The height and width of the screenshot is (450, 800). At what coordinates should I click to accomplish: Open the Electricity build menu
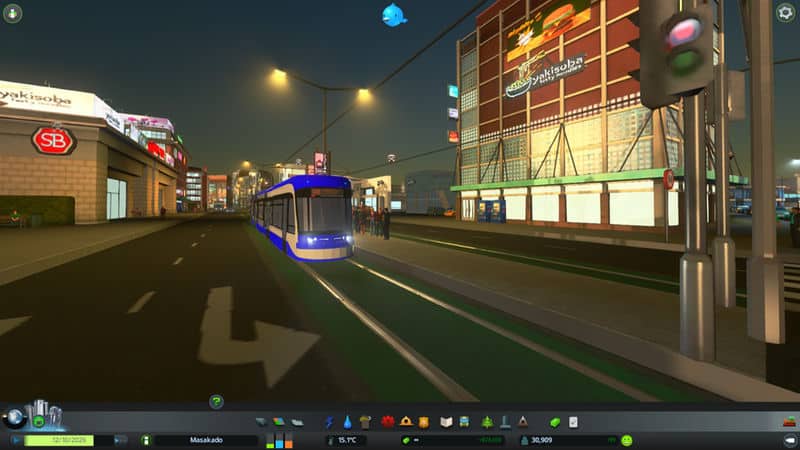tap(329, 422)
